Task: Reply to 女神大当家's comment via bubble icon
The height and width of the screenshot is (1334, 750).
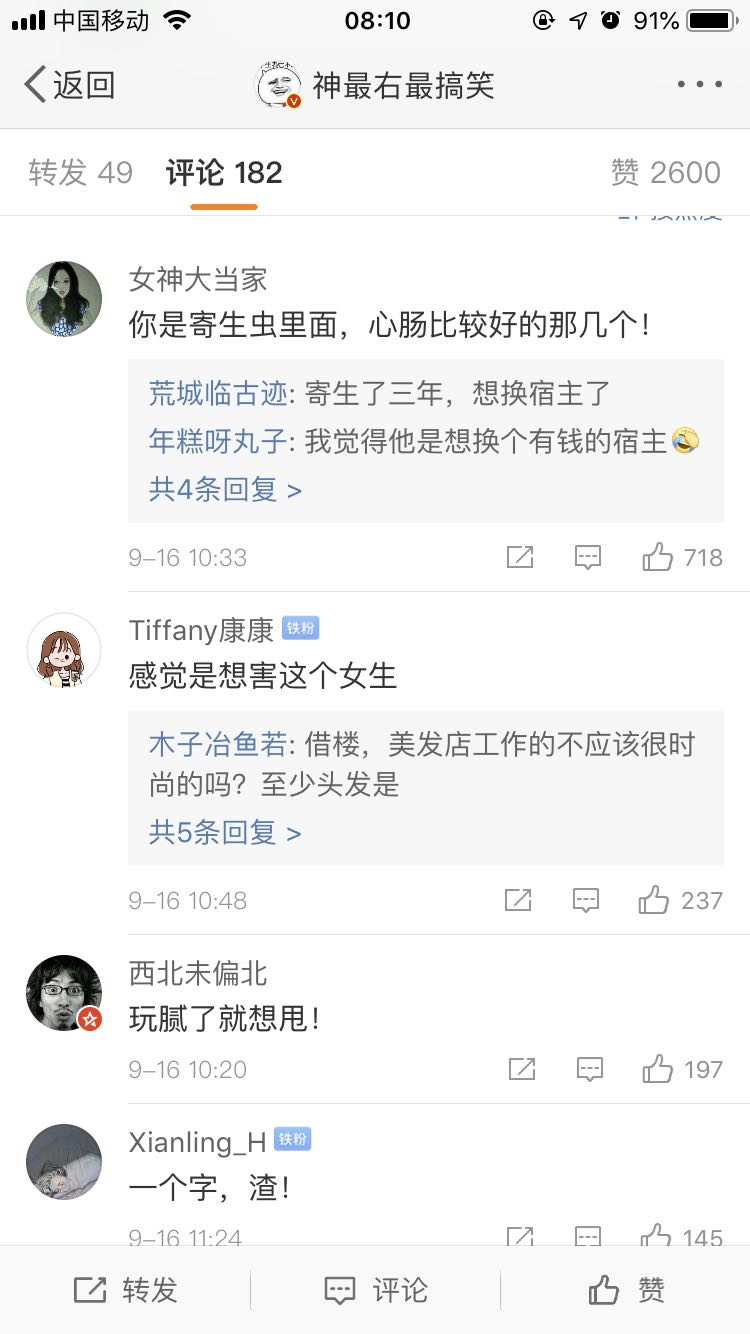Action: click(588, 557)
